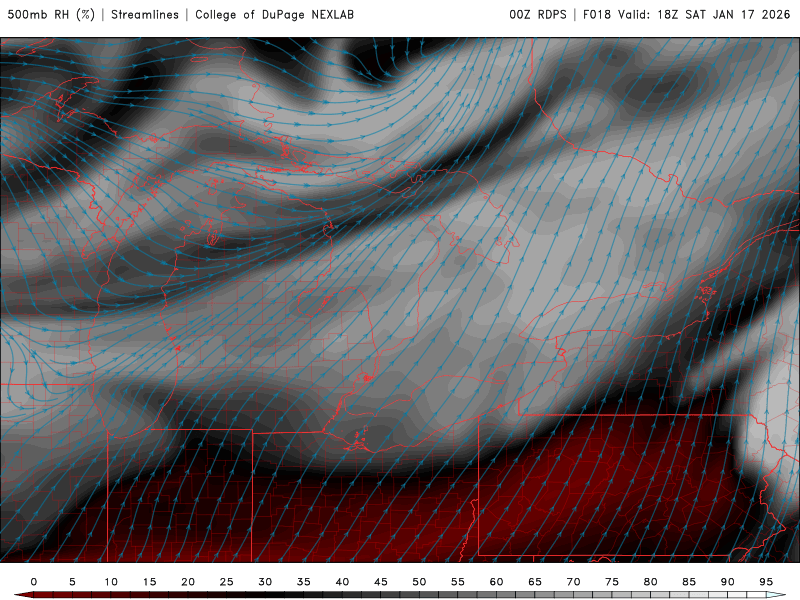Click the 70 value on the color scale
The width and height of the screenshot is (800, 600).
tap(573, 582)
